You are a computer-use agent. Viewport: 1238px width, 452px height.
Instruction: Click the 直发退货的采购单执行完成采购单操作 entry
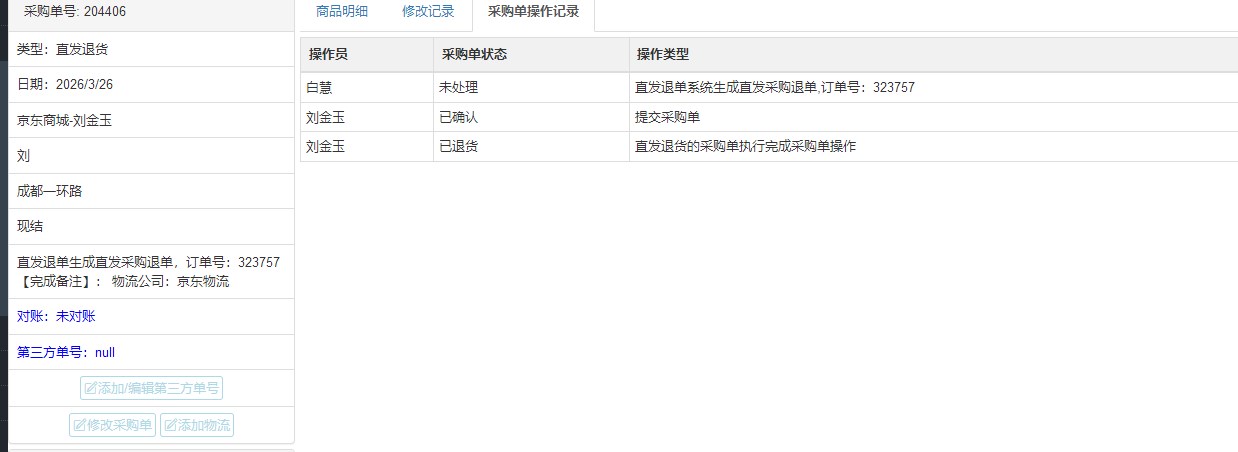coord(745,146)
